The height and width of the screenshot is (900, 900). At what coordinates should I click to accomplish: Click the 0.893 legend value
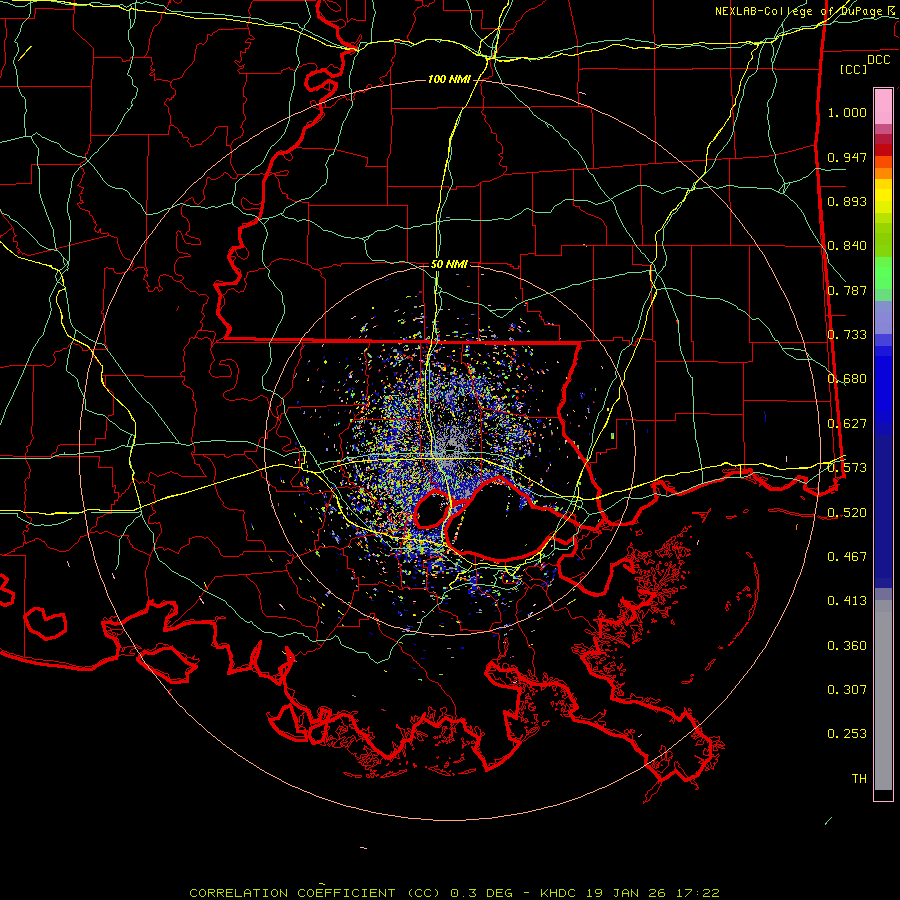pos(847,201)
